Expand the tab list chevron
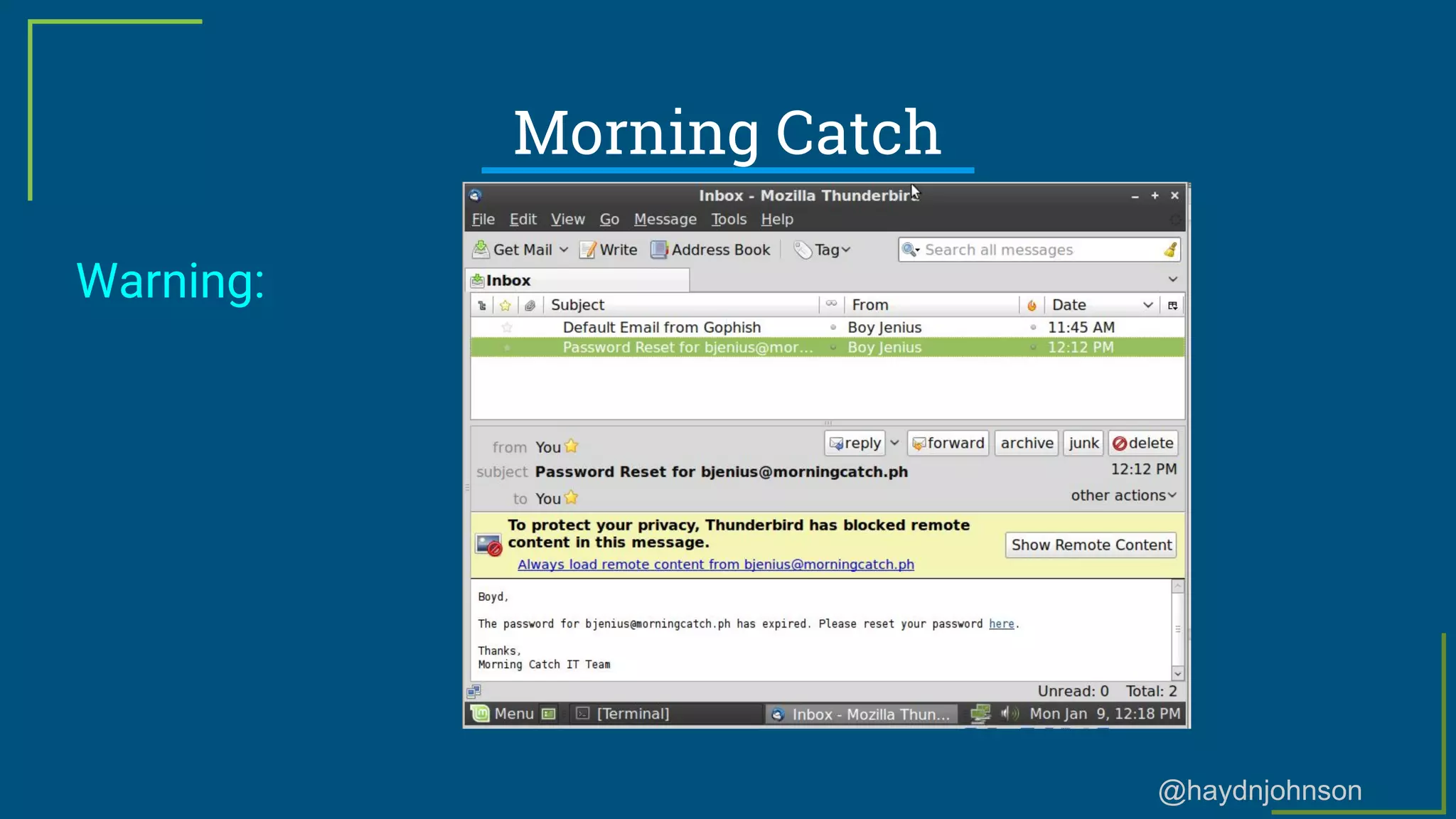Image resolution: width=1456 pixels, height=819 pixels. click(1173, 279)
